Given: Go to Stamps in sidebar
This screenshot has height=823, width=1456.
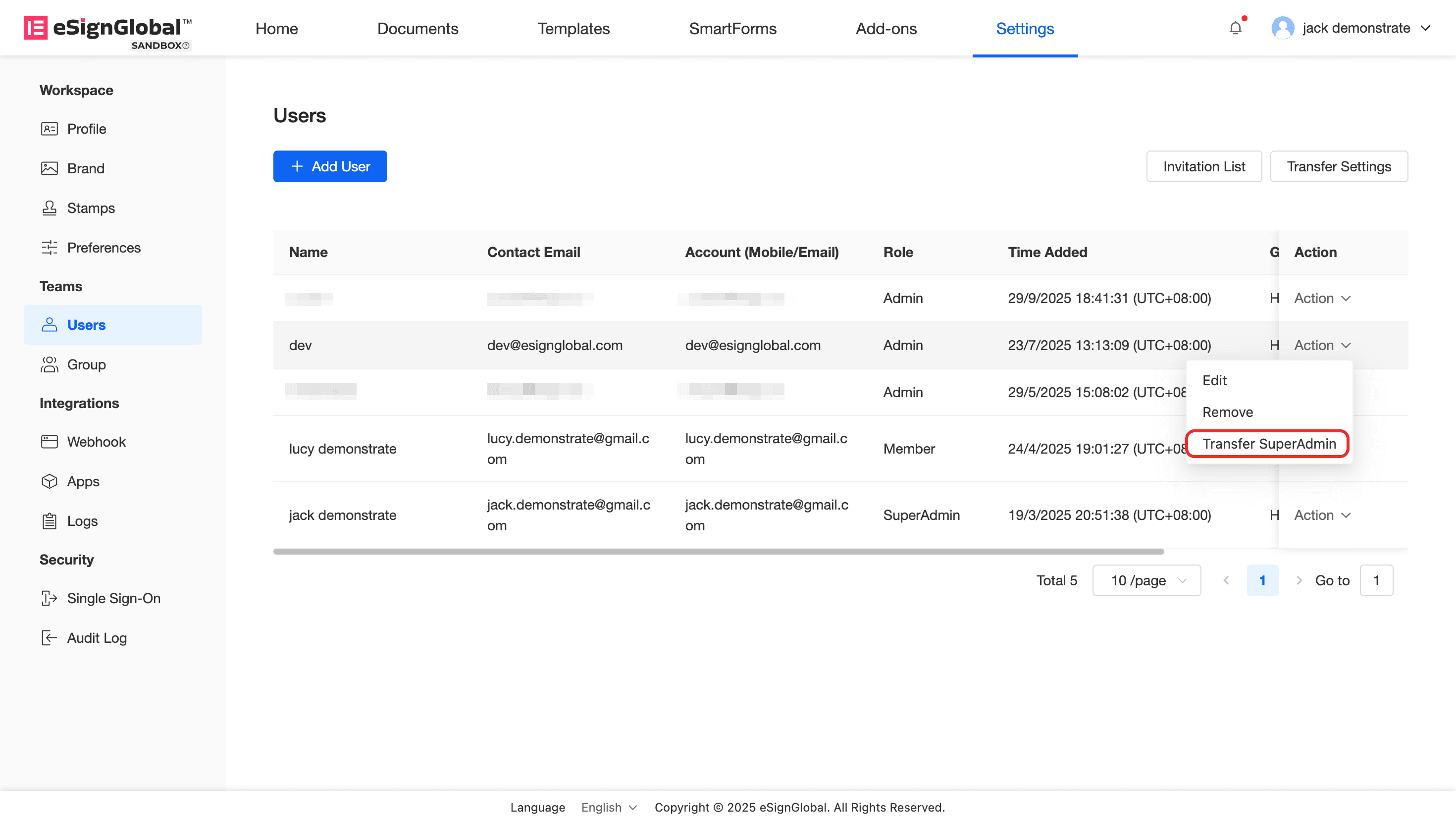Looking at the screenshot, I should [x=91, y=208].
